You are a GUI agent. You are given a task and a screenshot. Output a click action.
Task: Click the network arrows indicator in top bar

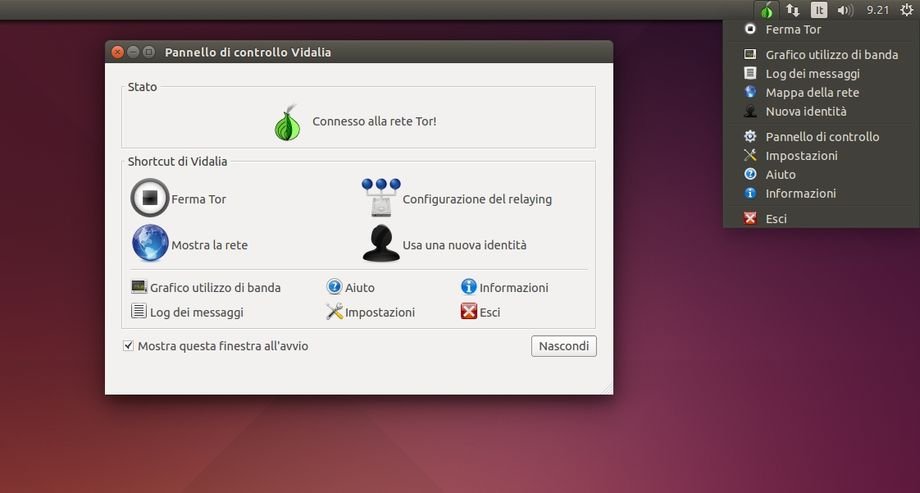pyautogui.click(x=792, y=10)
